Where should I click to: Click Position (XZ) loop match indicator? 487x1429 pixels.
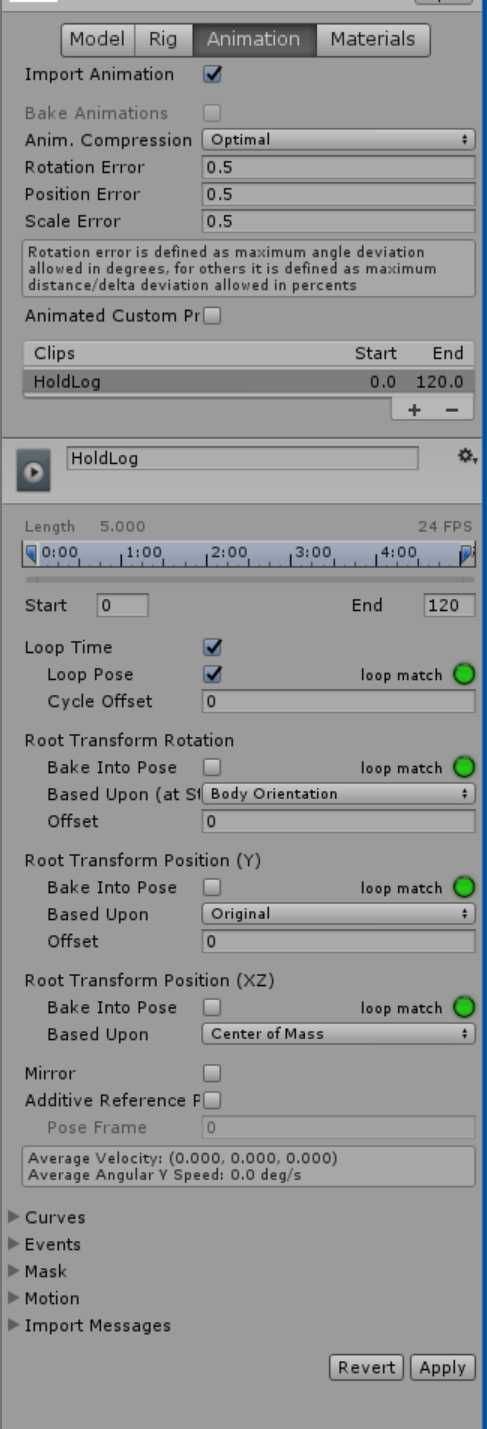464,1008
